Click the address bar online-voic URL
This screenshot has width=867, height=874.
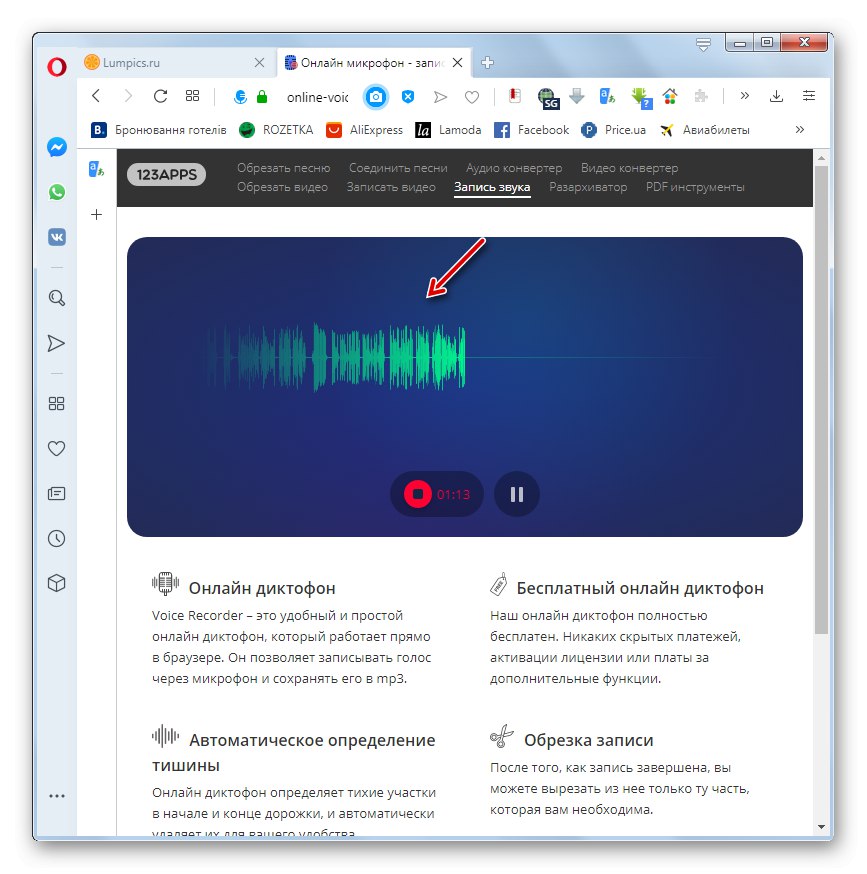[x=317, y=98]
